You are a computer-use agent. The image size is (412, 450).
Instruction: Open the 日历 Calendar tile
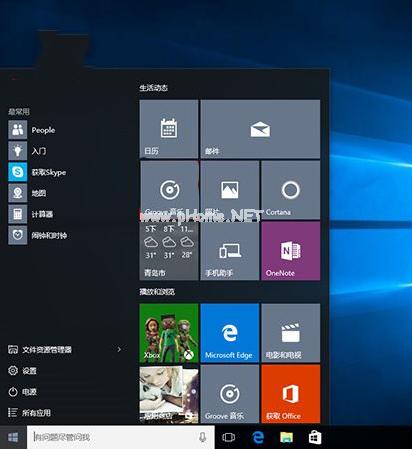click(169, 129)
